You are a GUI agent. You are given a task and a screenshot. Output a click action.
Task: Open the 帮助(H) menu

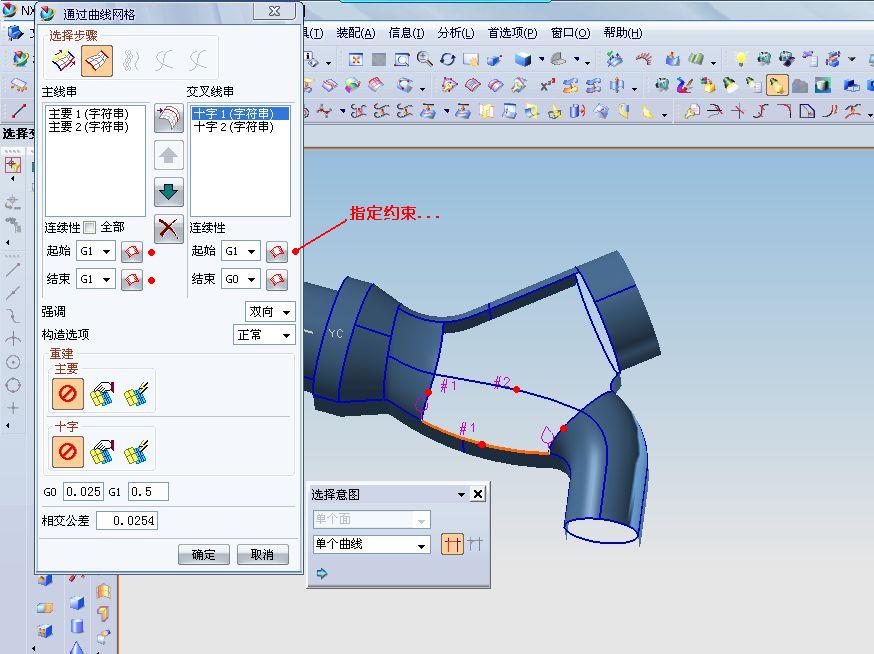(623, 33)
